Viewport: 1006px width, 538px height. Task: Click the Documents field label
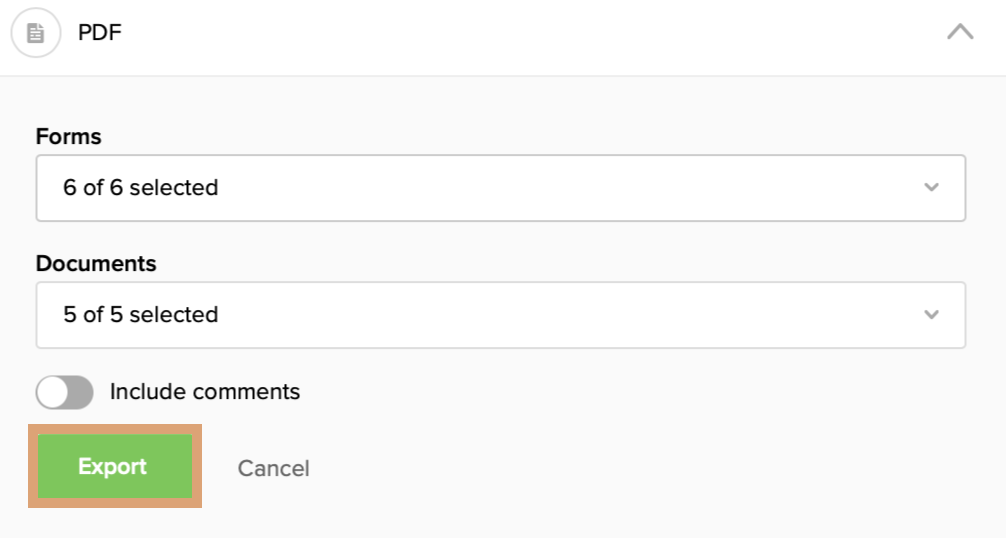96,264
